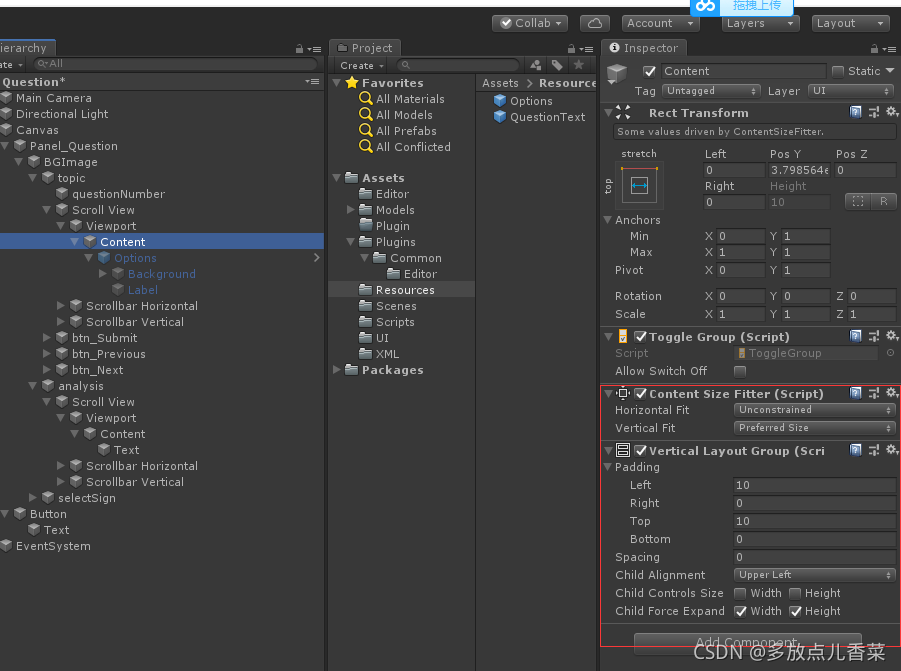Open Child Alignment Upper Left dropdown

coord(814,574)
